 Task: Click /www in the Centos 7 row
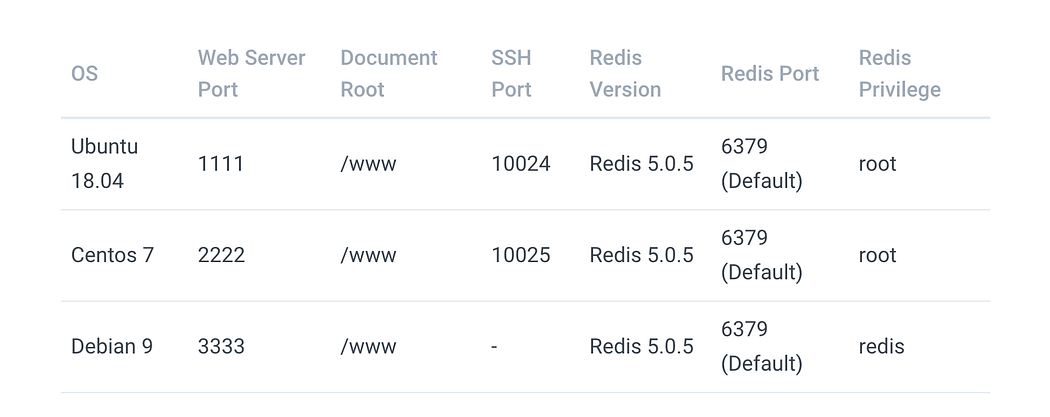click(368, 255)
